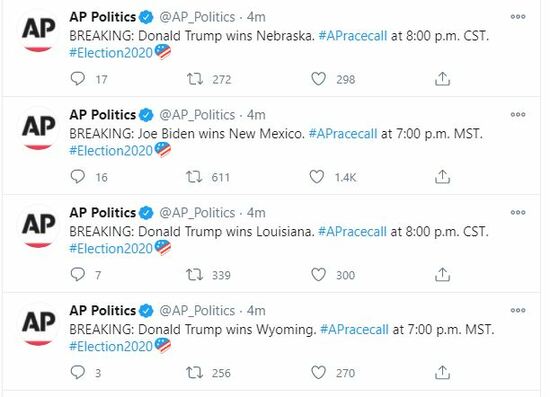
Task: Open the @AP_Politics handle on Wyoming tweet
Action: (x=197, y=311)
